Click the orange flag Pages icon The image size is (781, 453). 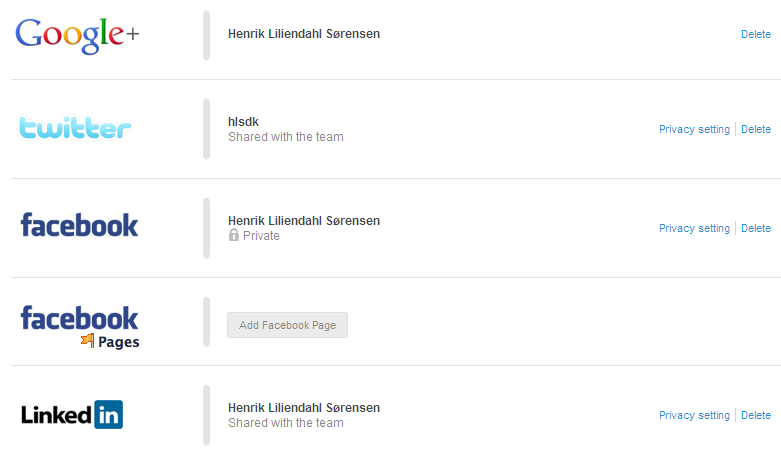point(88,341)
